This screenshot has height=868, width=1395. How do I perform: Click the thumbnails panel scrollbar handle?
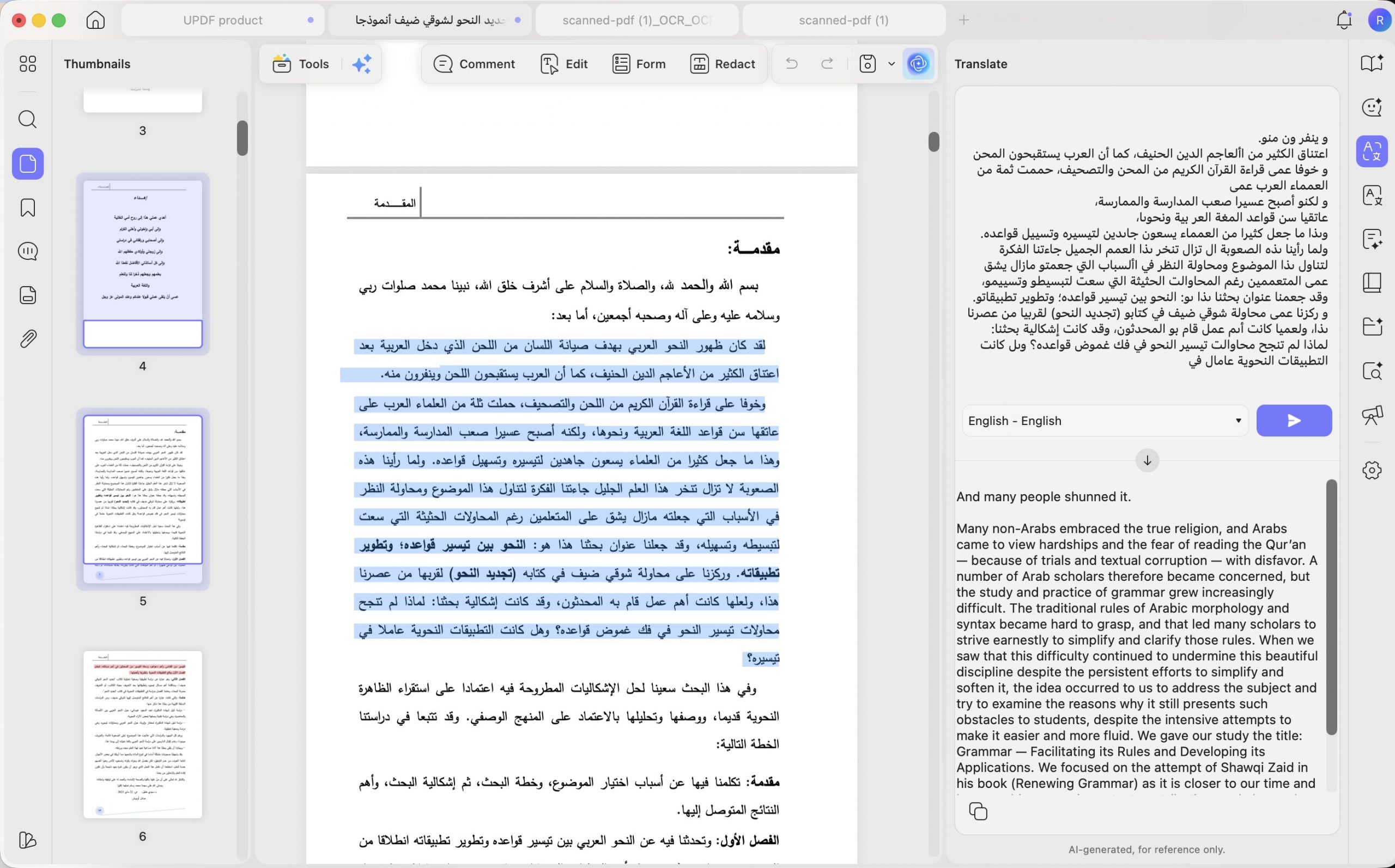[242, 138]
